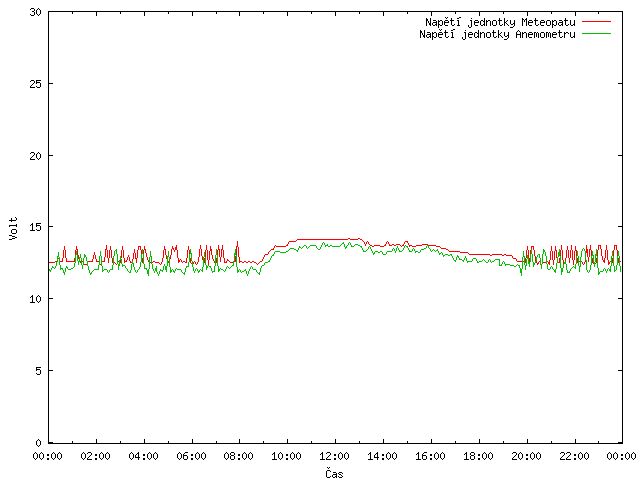Click the green legend line sample

tap(596, 33)
